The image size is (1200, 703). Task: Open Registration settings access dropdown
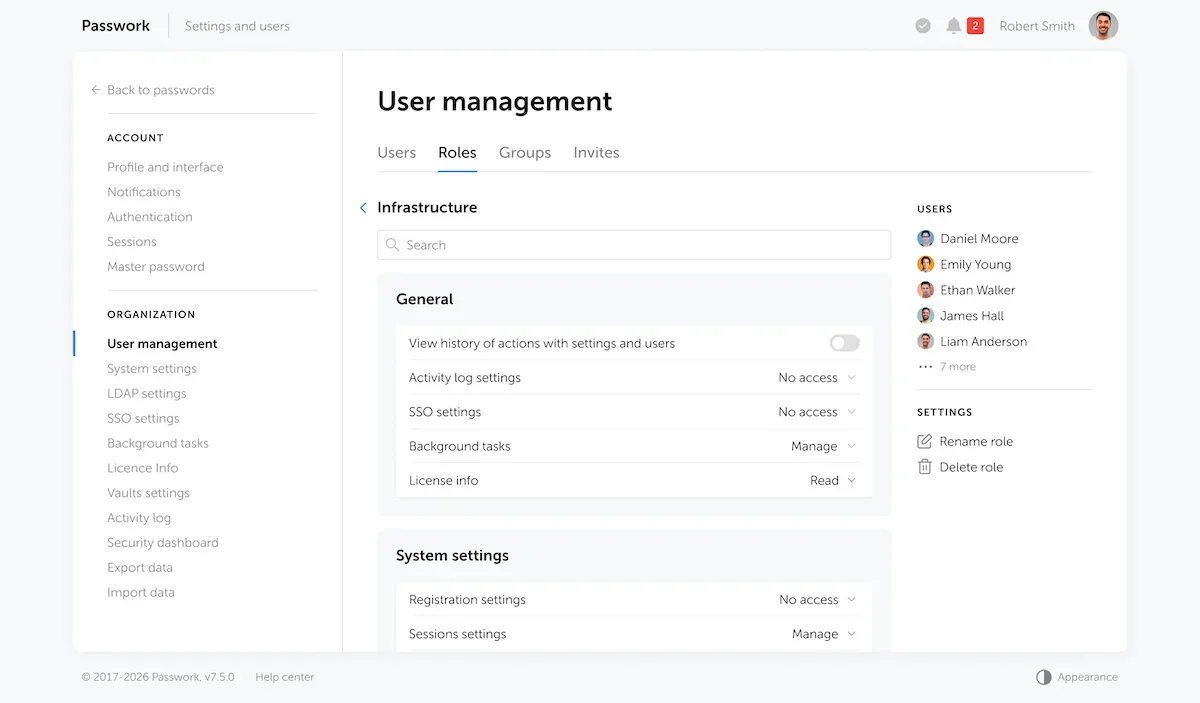click(x=818, y=600)
